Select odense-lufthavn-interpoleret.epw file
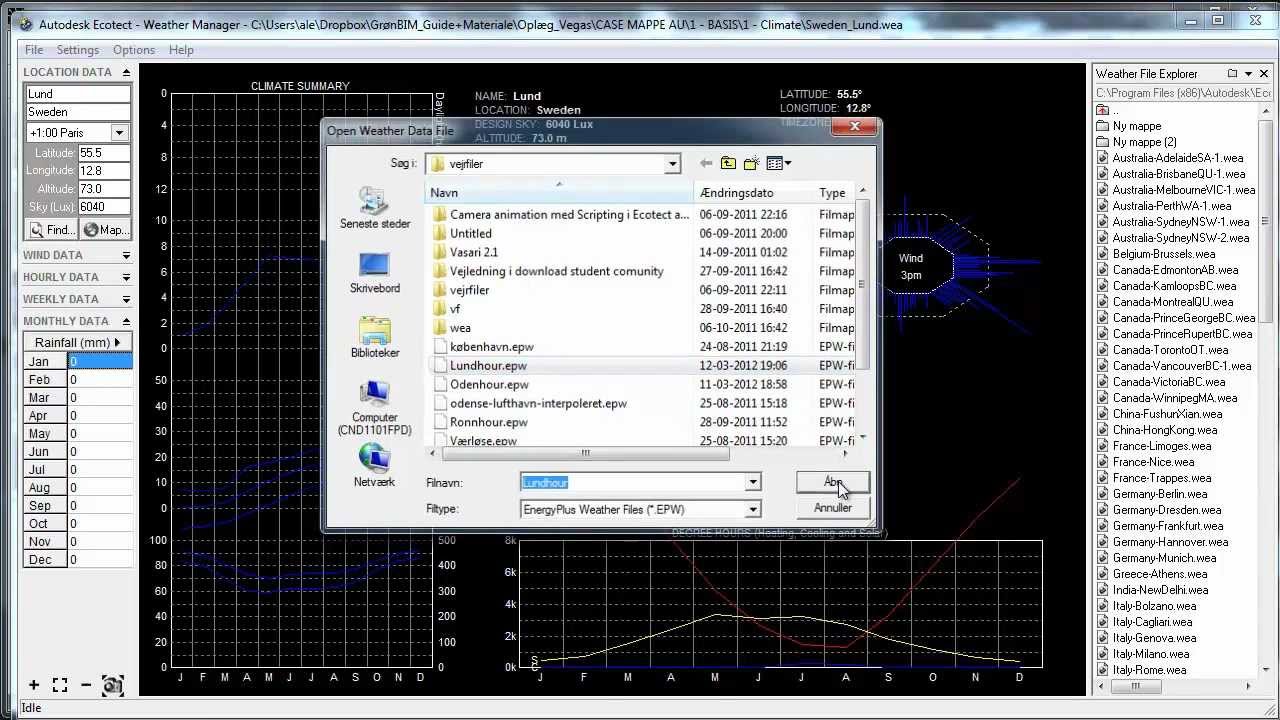 (x=538, y=403)
